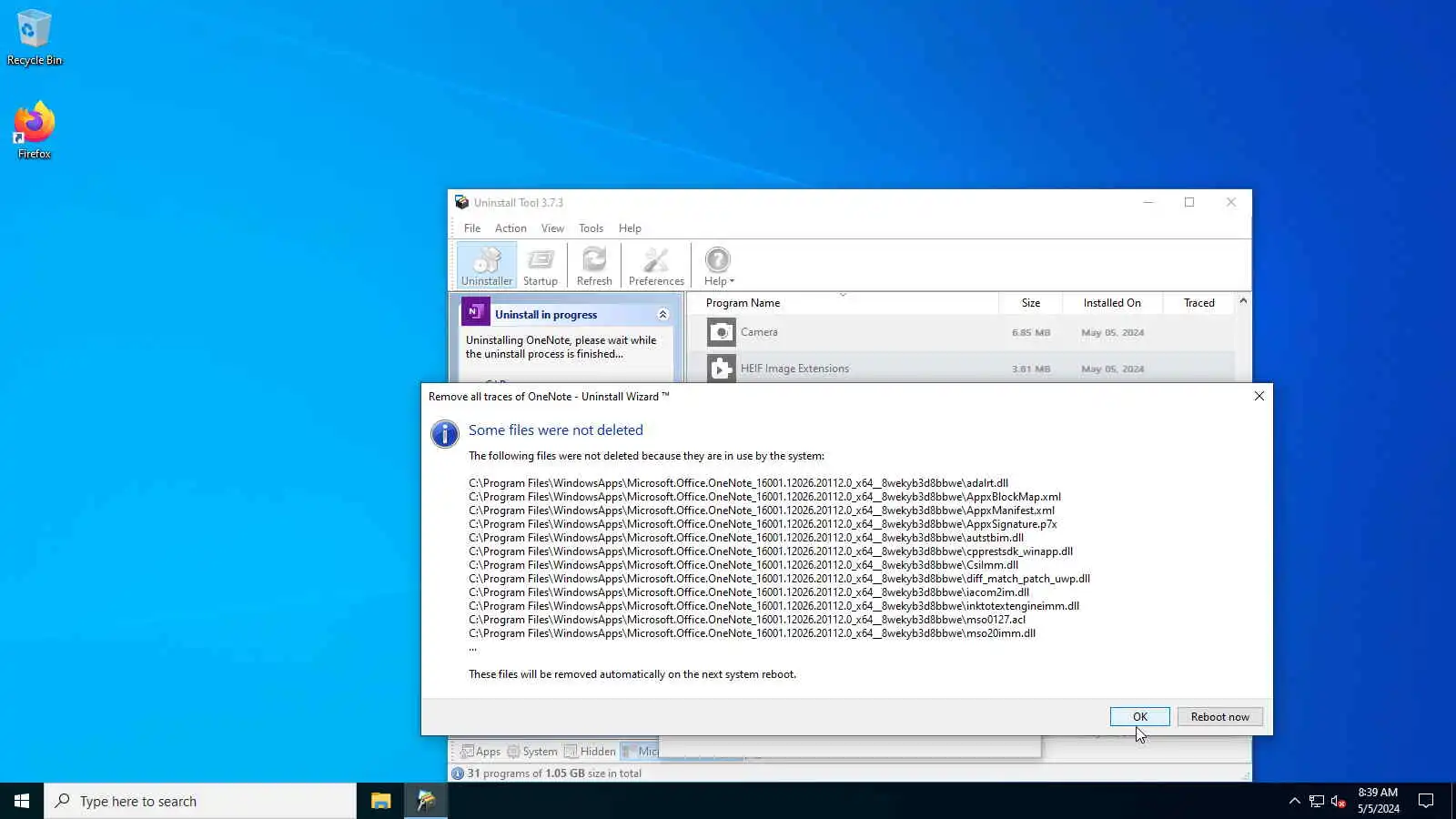Open the Help menu in the menu bar
1456x819 pixels.
[x=630, y=228]
